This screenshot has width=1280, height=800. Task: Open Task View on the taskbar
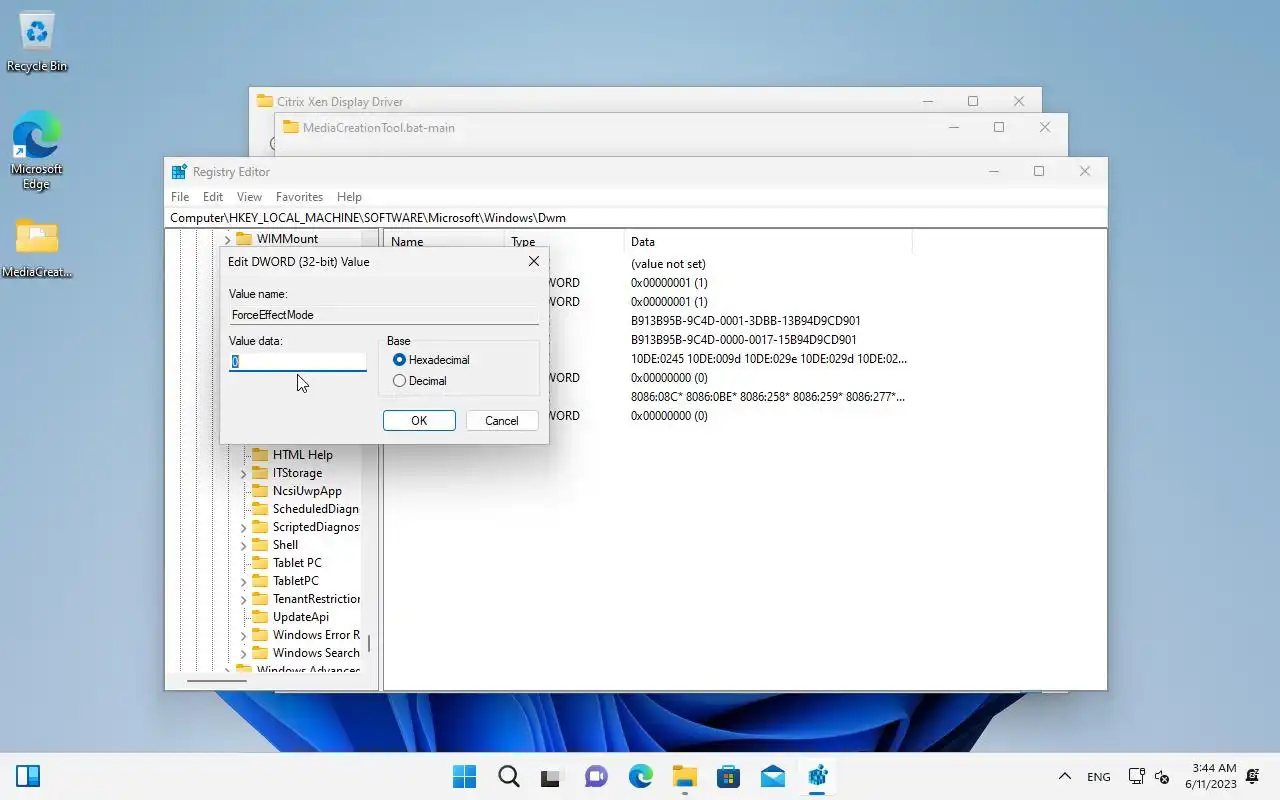552,776
